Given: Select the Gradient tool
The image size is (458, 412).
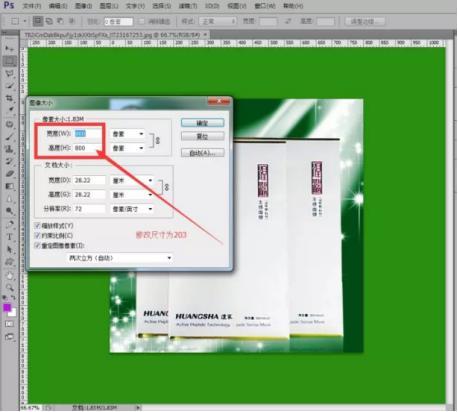Looking at the screenshot, I should 9,186.
